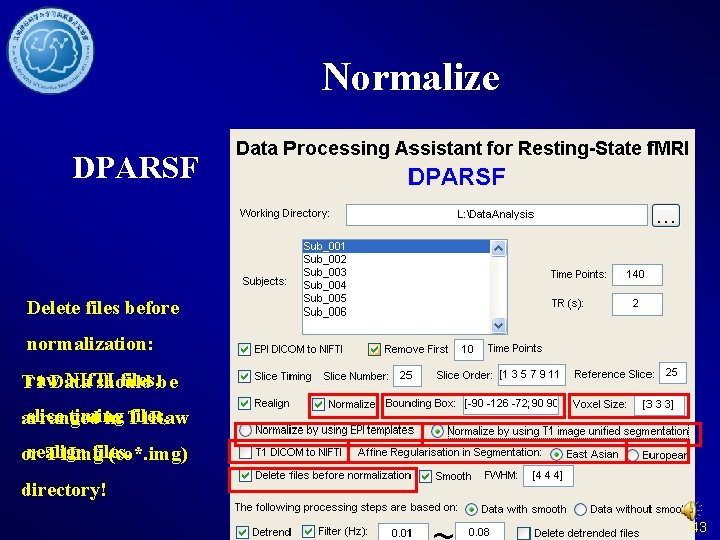Viewport: 720px width, 540px height.
Task: Click the FWHM field
Action: click(x=548, y=476)
